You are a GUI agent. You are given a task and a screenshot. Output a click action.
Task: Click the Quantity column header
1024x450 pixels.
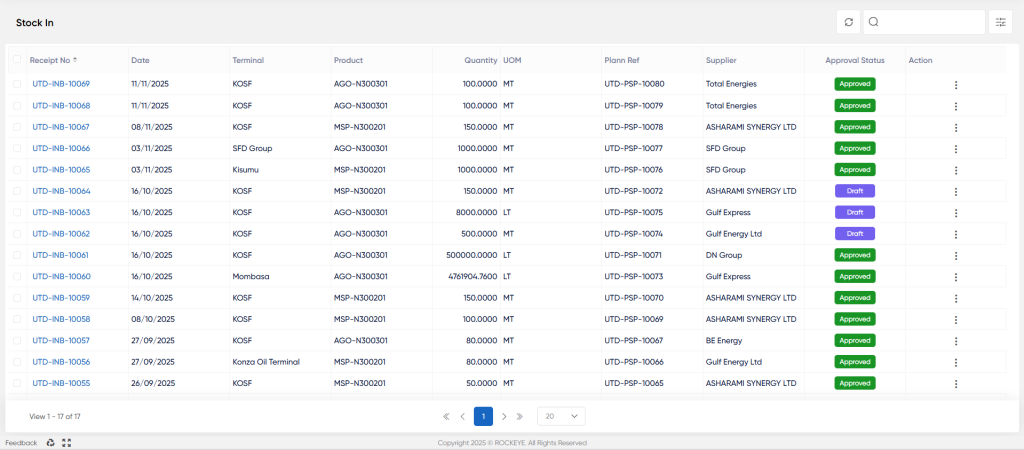[x=481, y=60]
